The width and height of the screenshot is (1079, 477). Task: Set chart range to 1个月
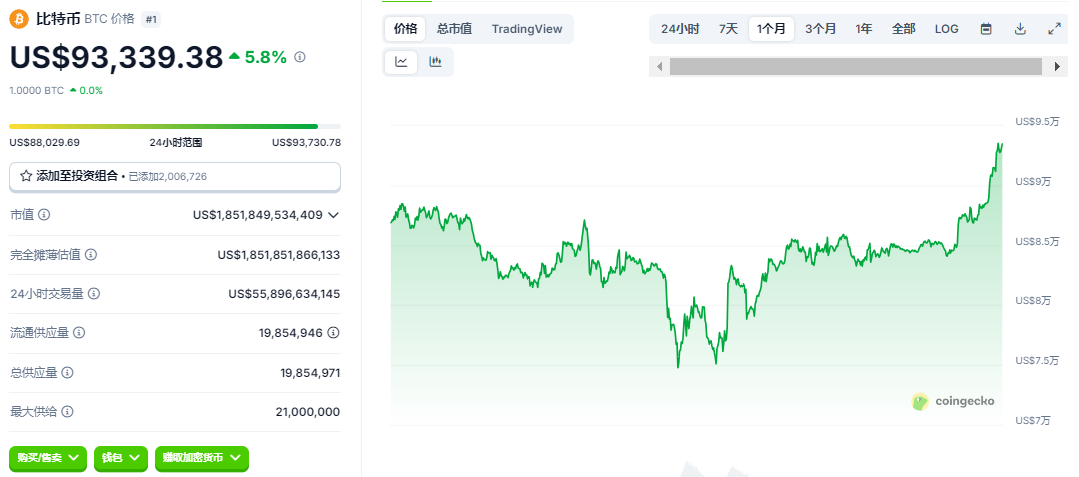(771, 29)
